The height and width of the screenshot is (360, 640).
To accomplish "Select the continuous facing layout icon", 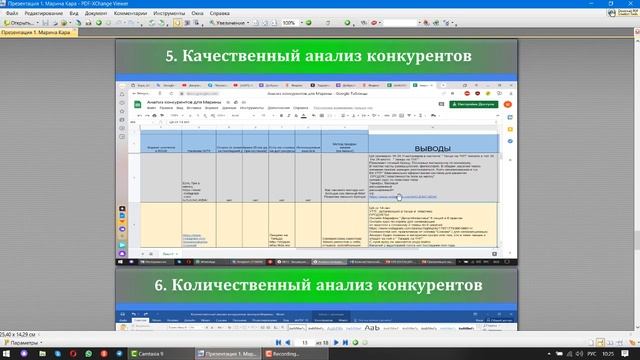I will pos(619,342).
